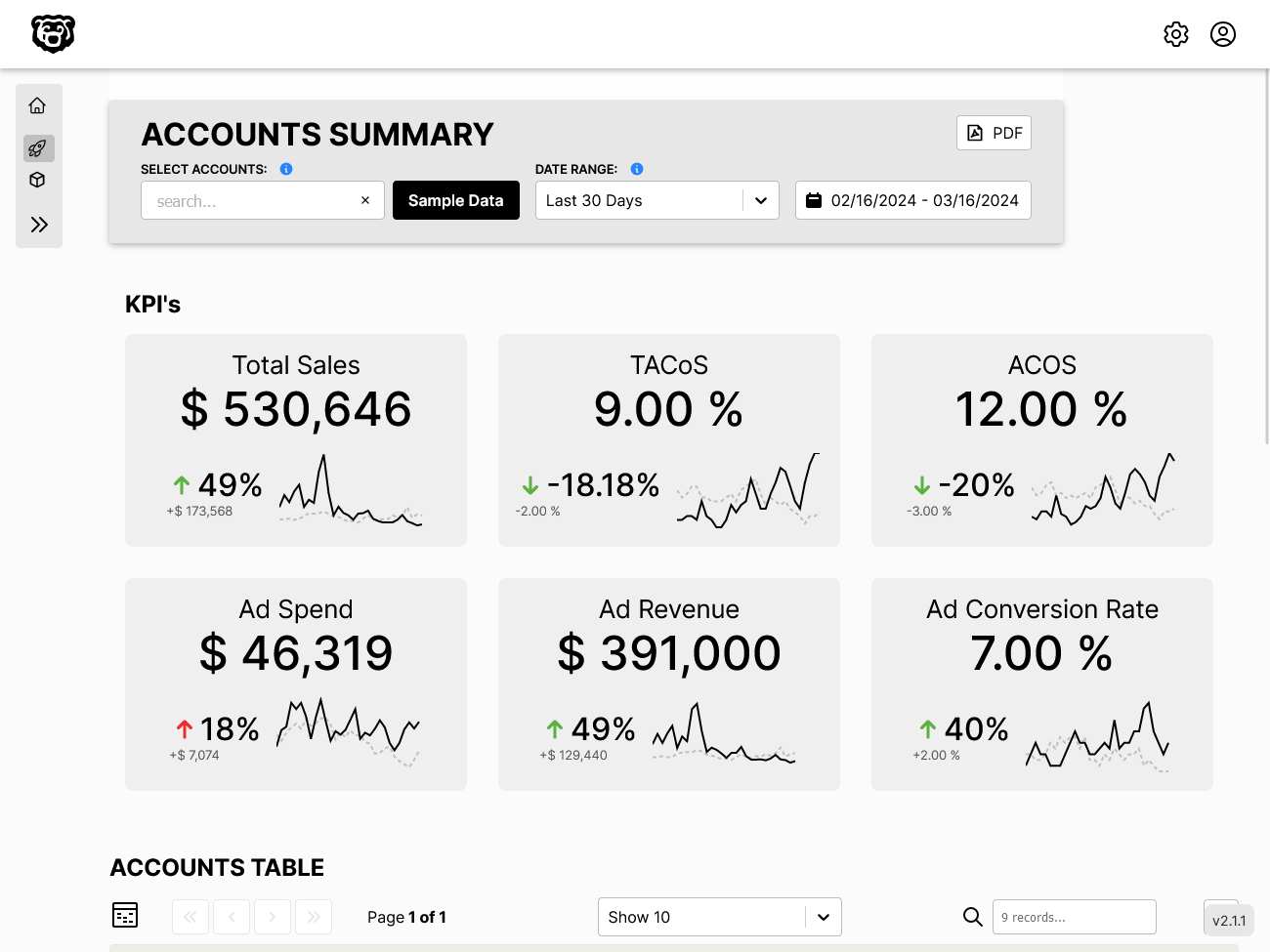The height and width of the screenshot is (952, 1270).
Task: Select the rocket icon in sidebar
Action: [38, 148]
